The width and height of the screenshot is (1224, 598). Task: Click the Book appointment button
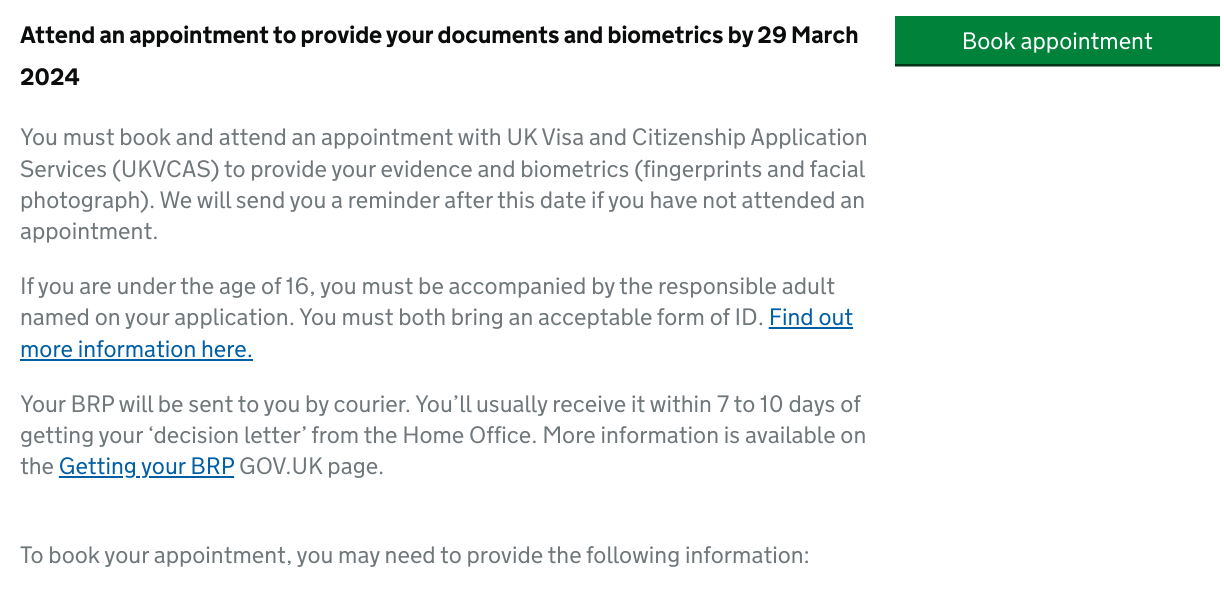(1056, 41)
